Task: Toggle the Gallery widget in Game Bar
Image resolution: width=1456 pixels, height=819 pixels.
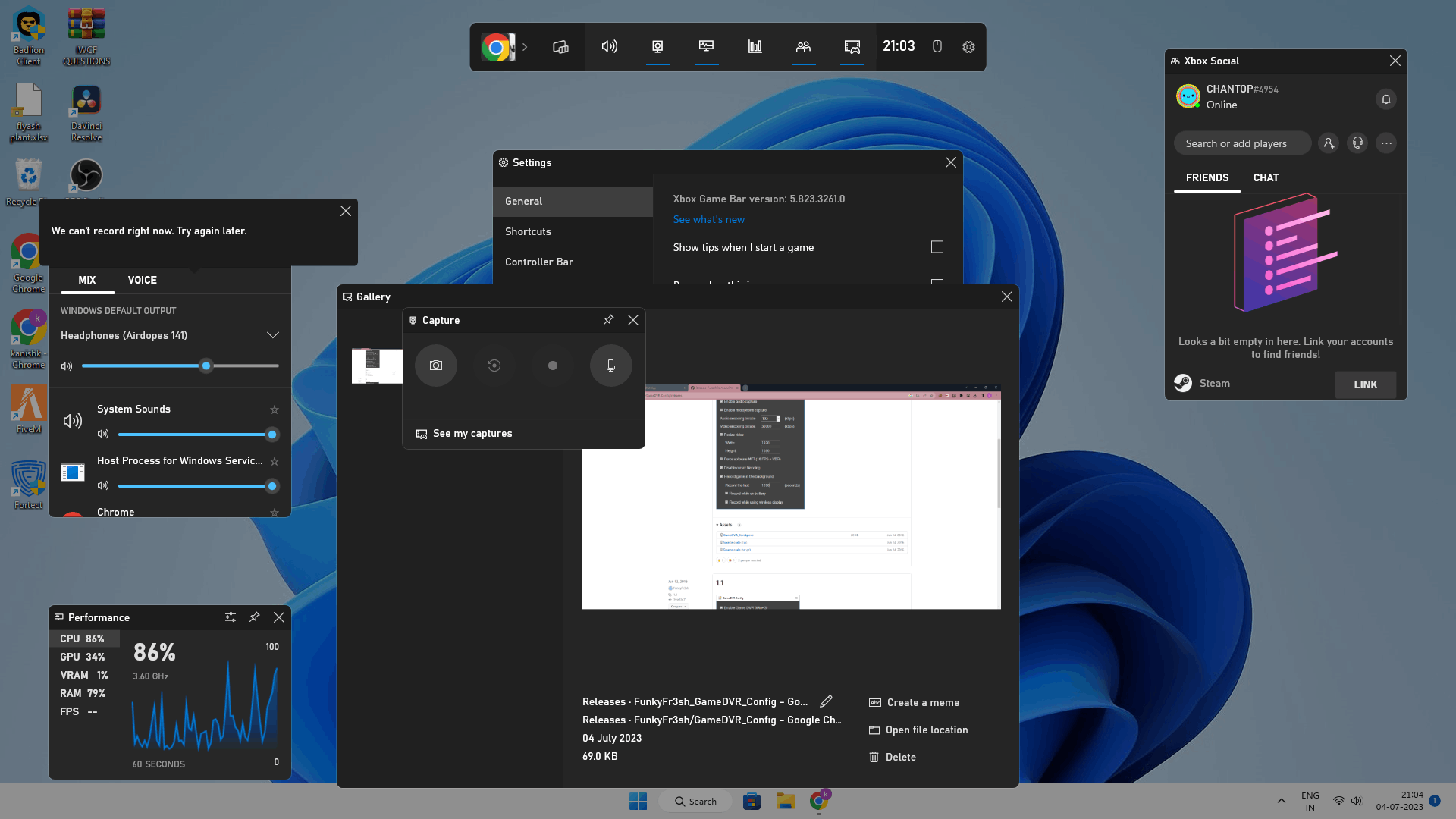Action: coord(852,47)
